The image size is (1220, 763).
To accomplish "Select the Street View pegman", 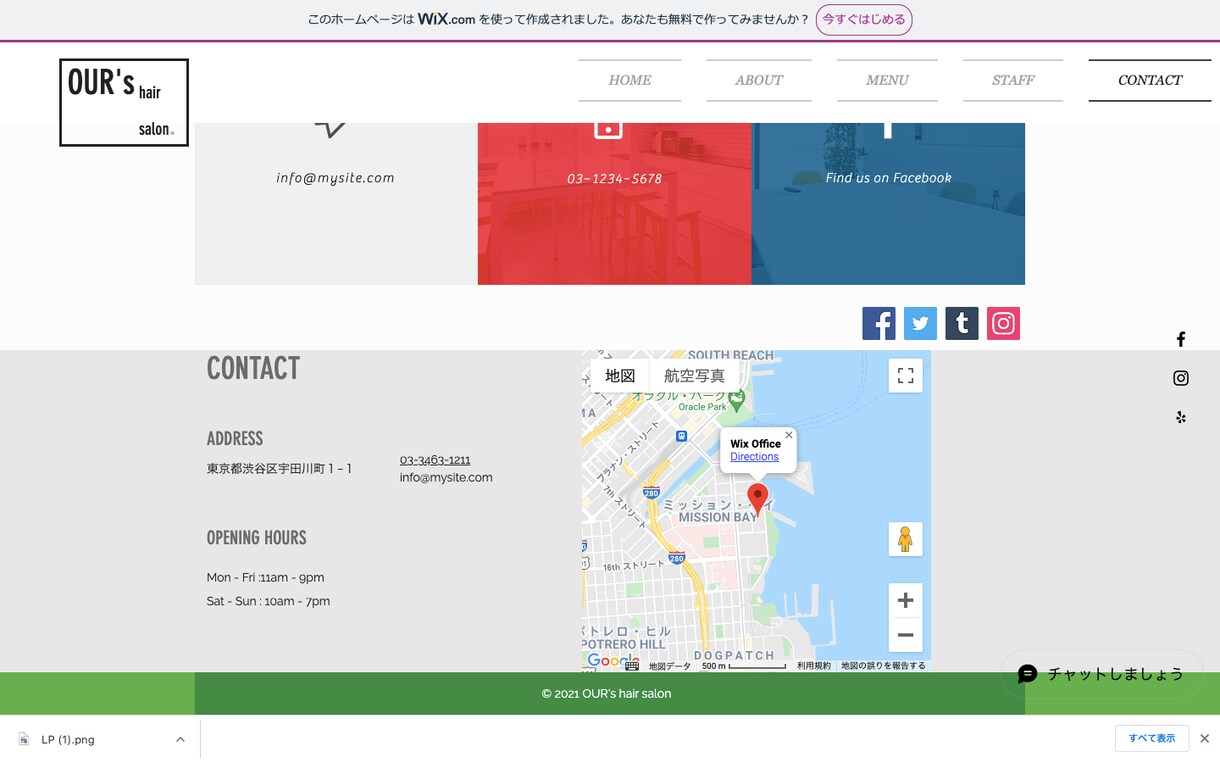I will (x=905, y=539).
